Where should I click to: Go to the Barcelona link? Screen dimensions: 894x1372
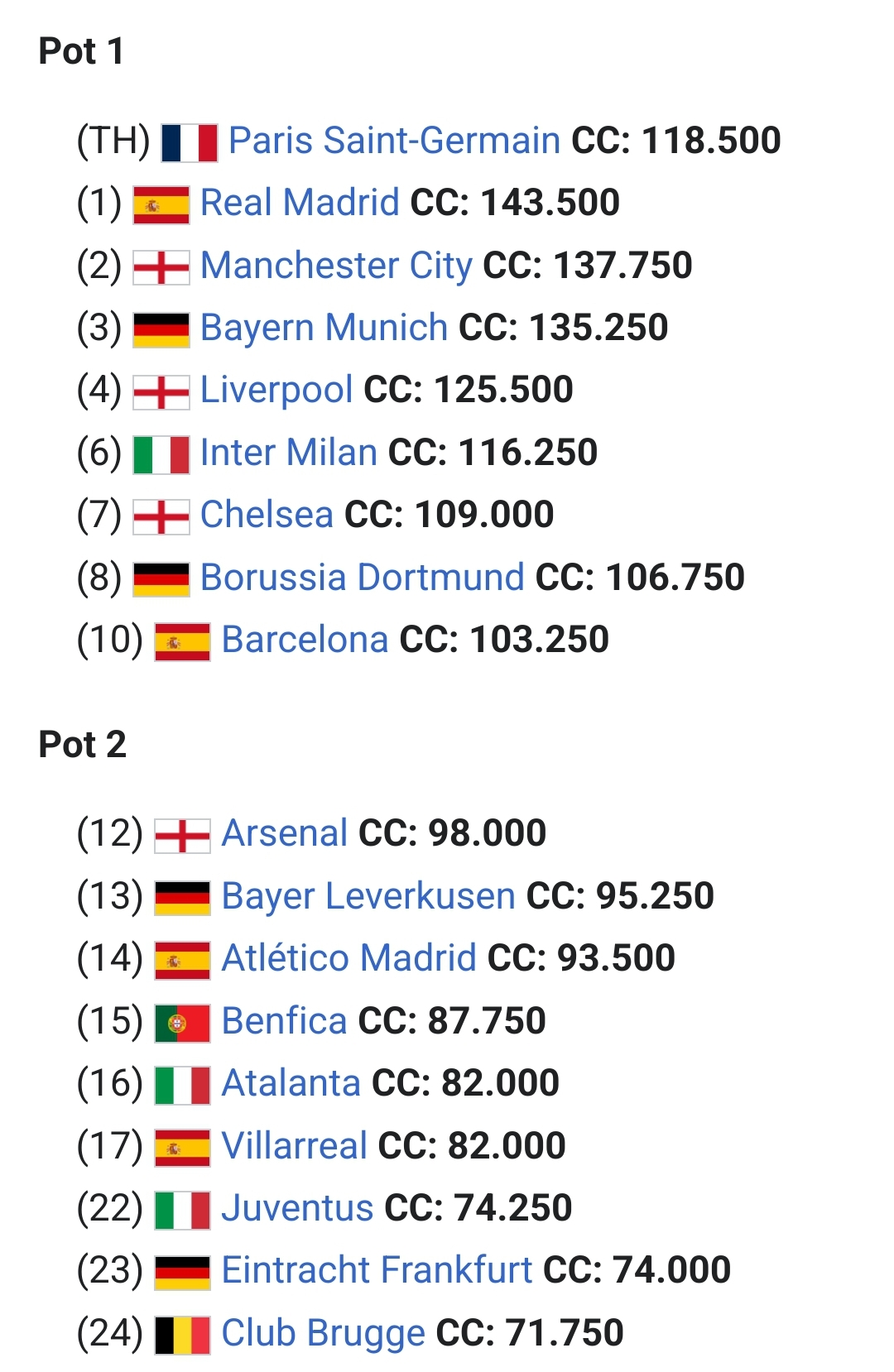tap(305, 640)
